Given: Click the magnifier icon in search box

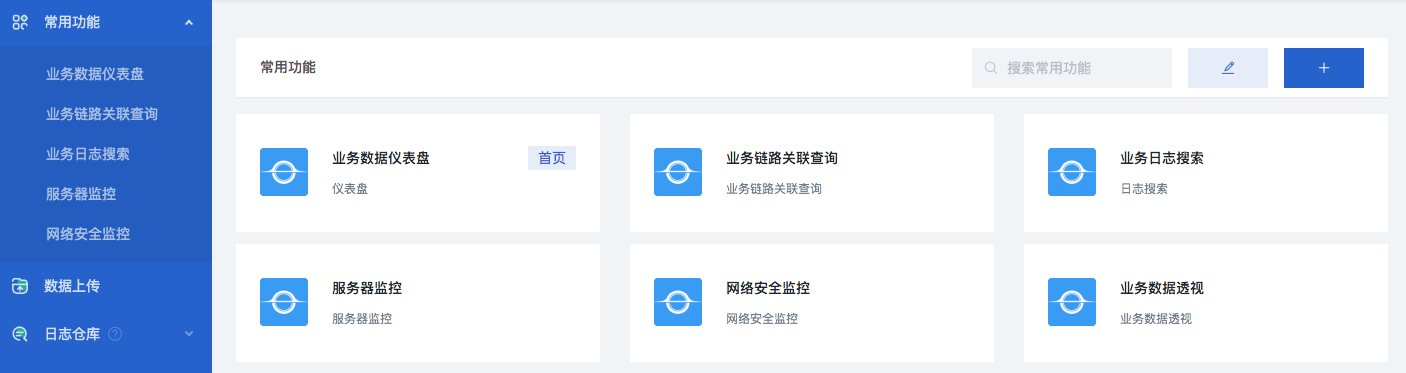Looking at the screenshot, I should [x=991, y=68].
